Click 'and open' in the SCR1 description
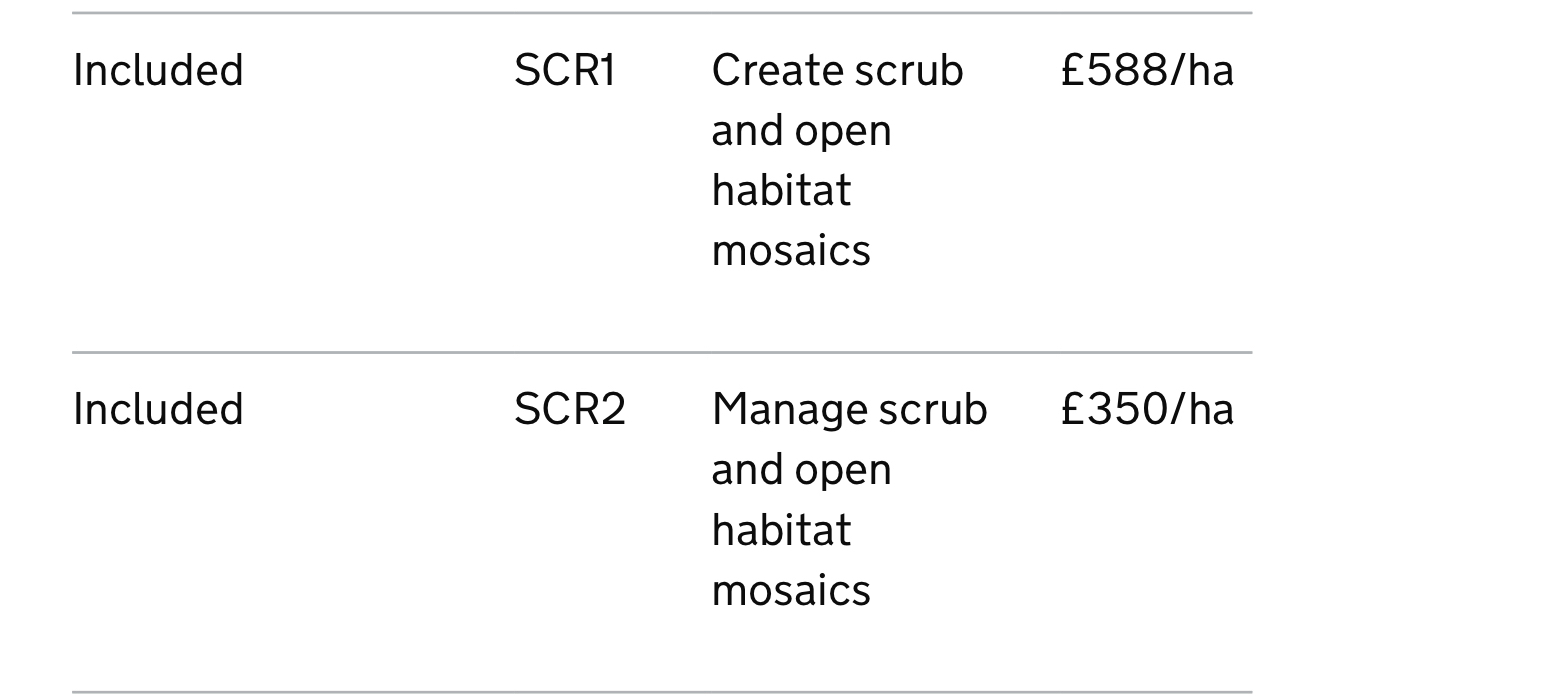1546x698 pixels. pos(800,131)
